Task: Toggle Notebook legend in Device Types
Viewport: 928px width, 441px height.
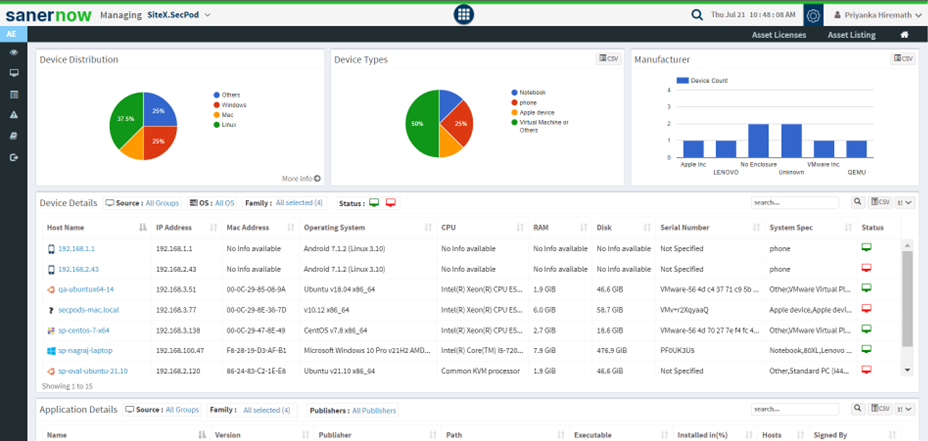Action: tap(529, 93)
